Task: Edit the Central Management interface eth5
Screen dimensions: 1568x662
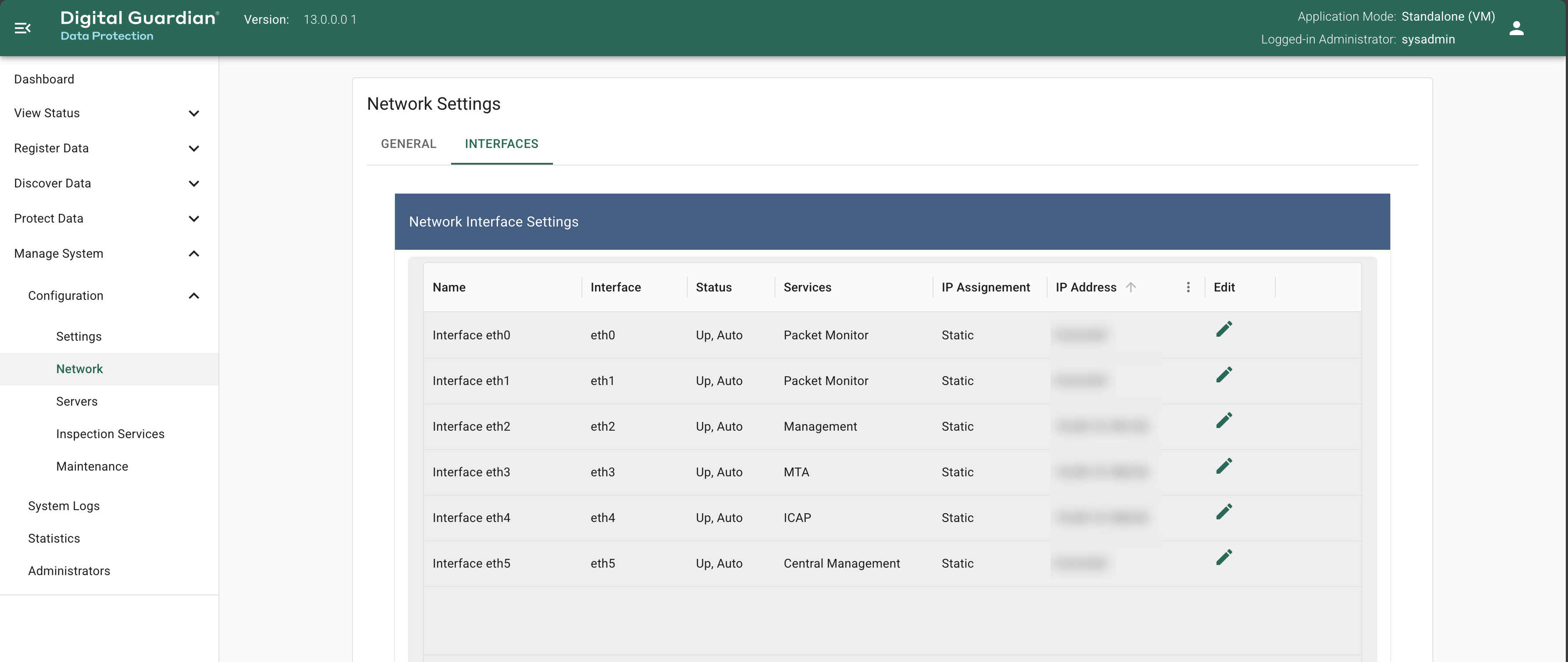Action: coord(1224,558)
